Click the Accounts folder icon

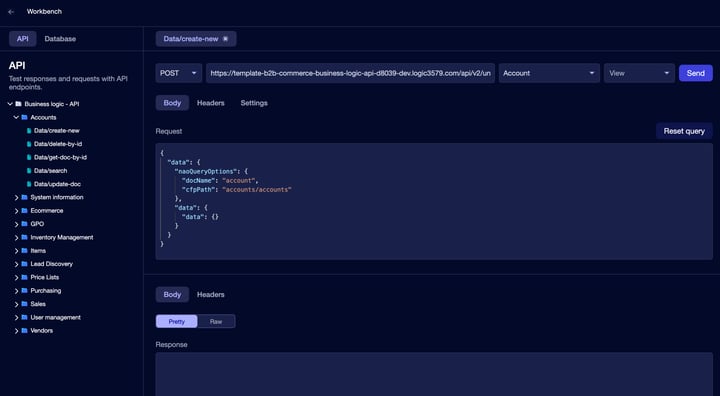[24, 118]
